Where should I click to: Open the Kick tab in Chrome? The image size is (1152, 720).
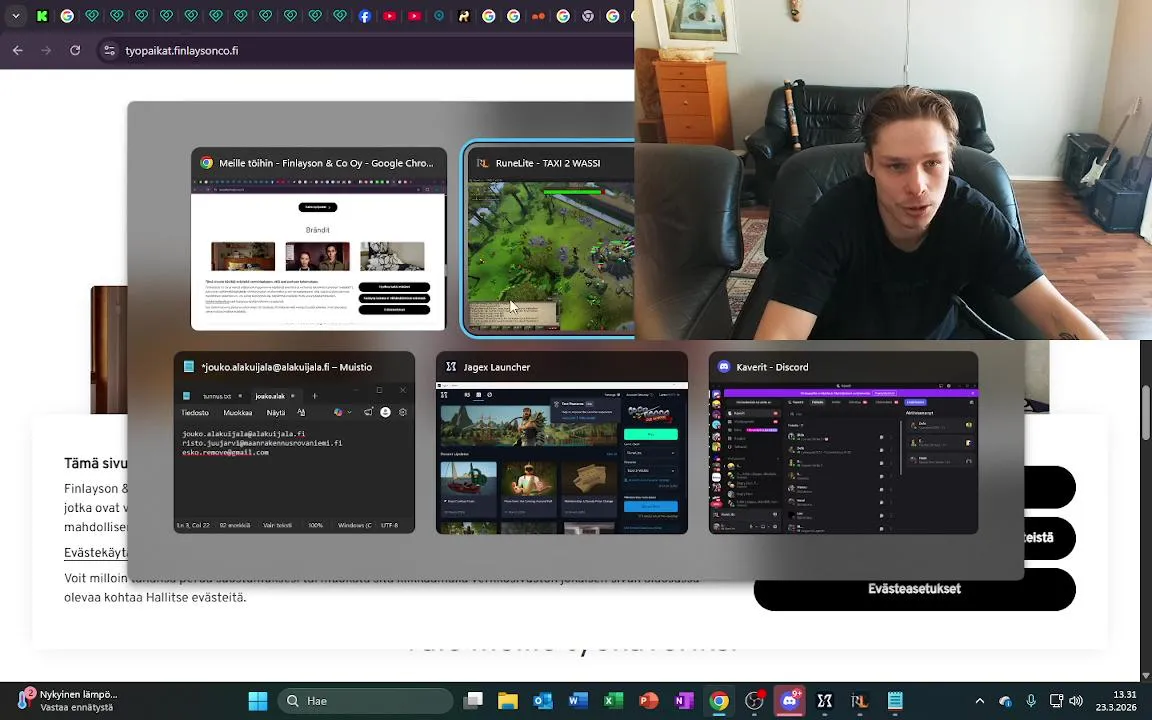(x=42, y=15)
